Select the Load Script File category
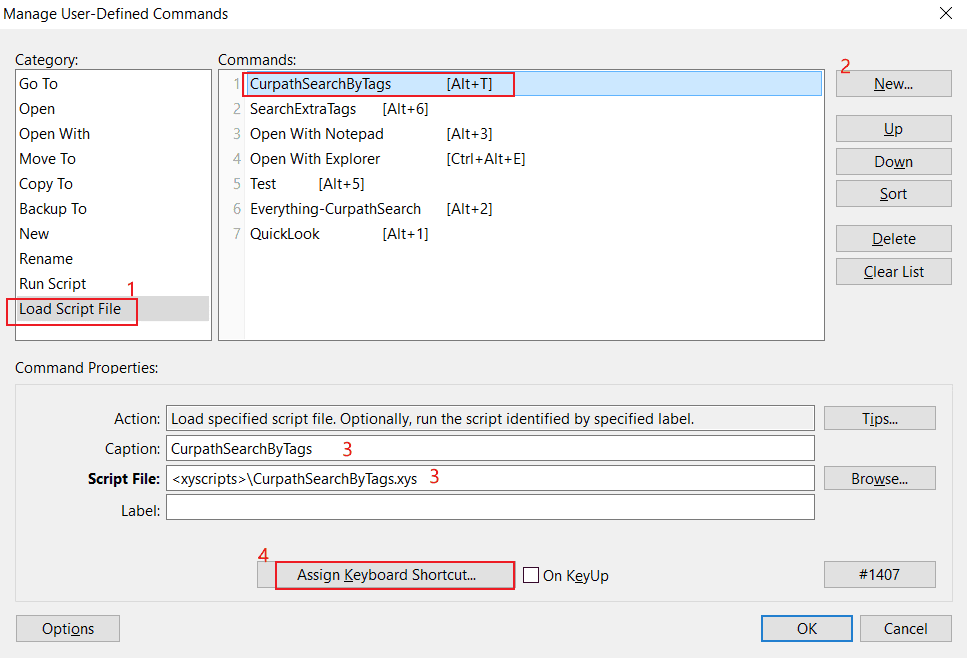967x658 pixels. 112,308
